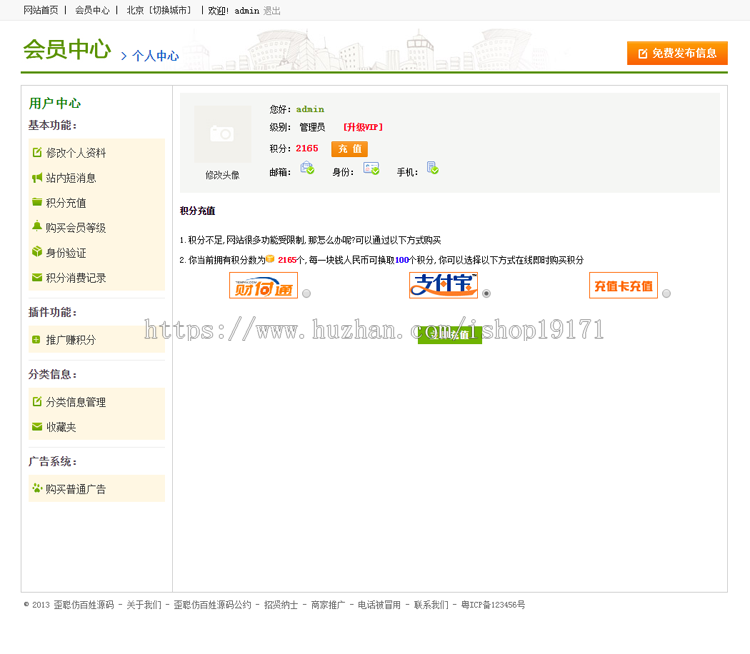Click the orange 充值 button beside points
Image resolution: width=750 pixels, height=654 pixels.
[350, 149]
